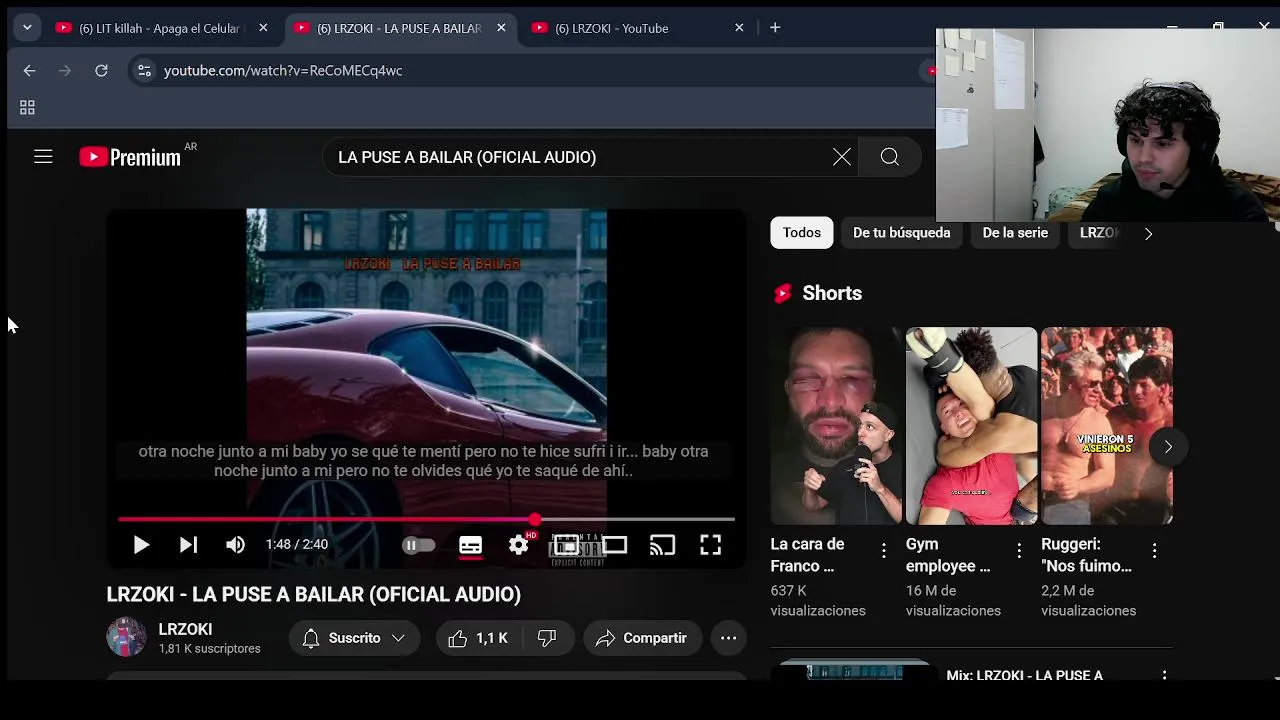
Task: Open the LRZOKI channel name link
Action: click(x=185, y=629)
